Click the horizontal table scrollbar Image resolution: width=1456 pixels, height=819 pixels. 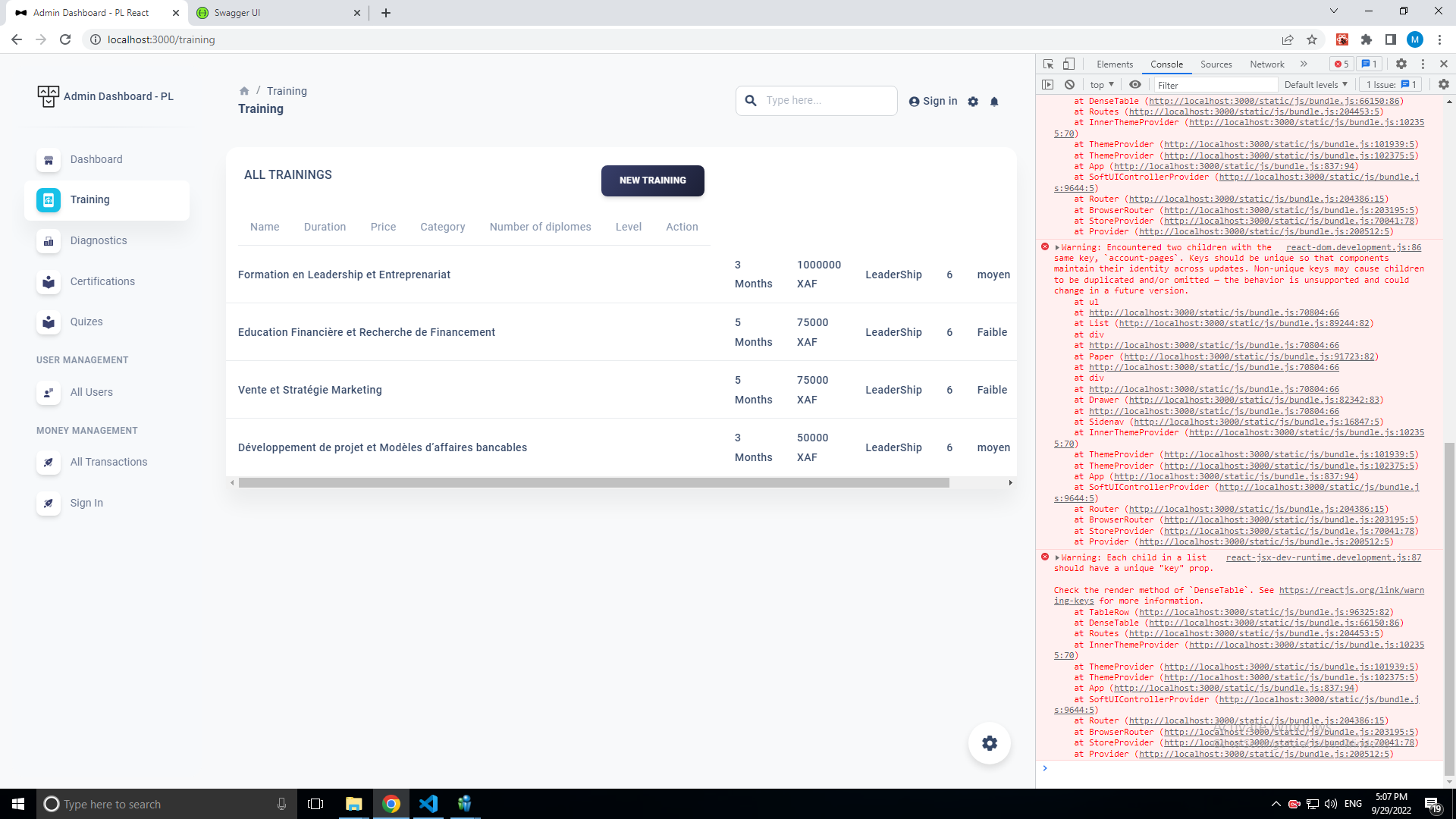point(593,483)
